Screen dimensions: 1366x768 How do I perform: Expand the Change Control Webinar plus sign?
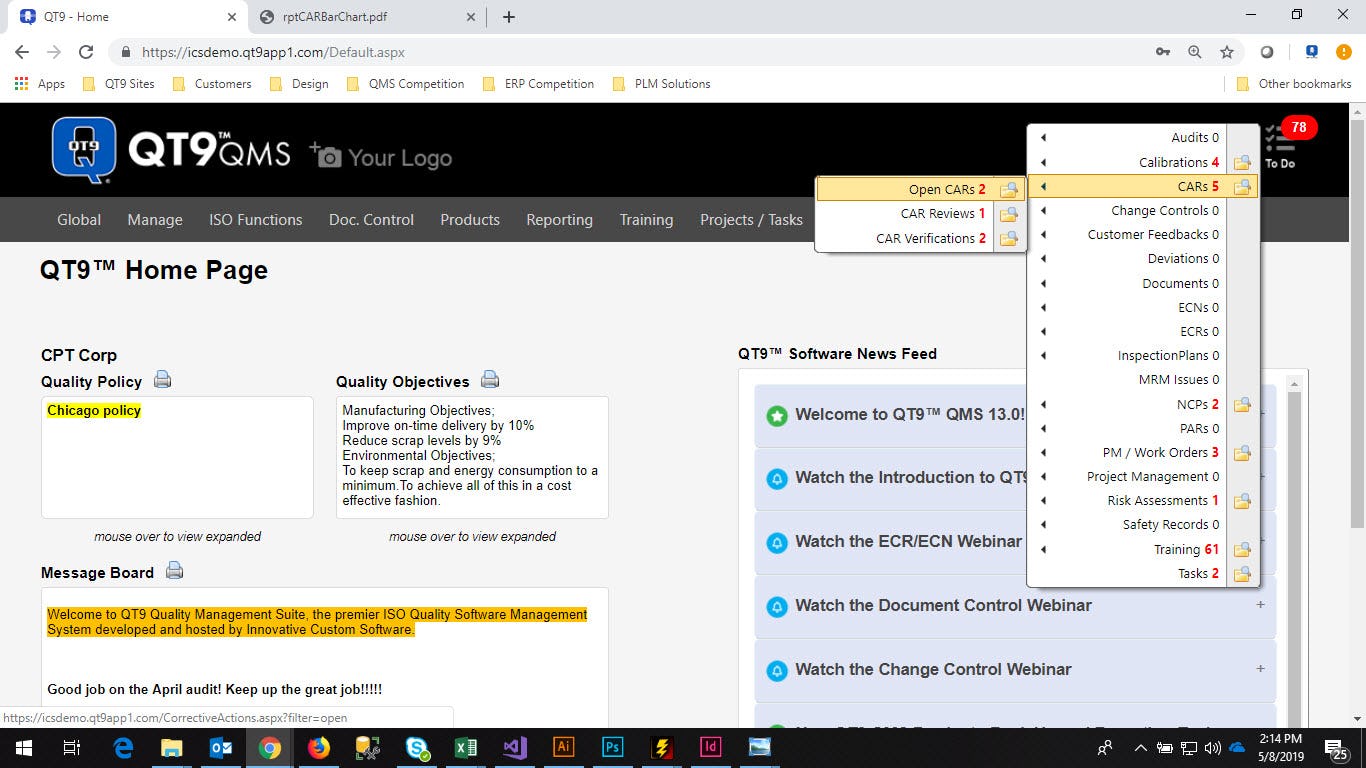click(1260, 669)
